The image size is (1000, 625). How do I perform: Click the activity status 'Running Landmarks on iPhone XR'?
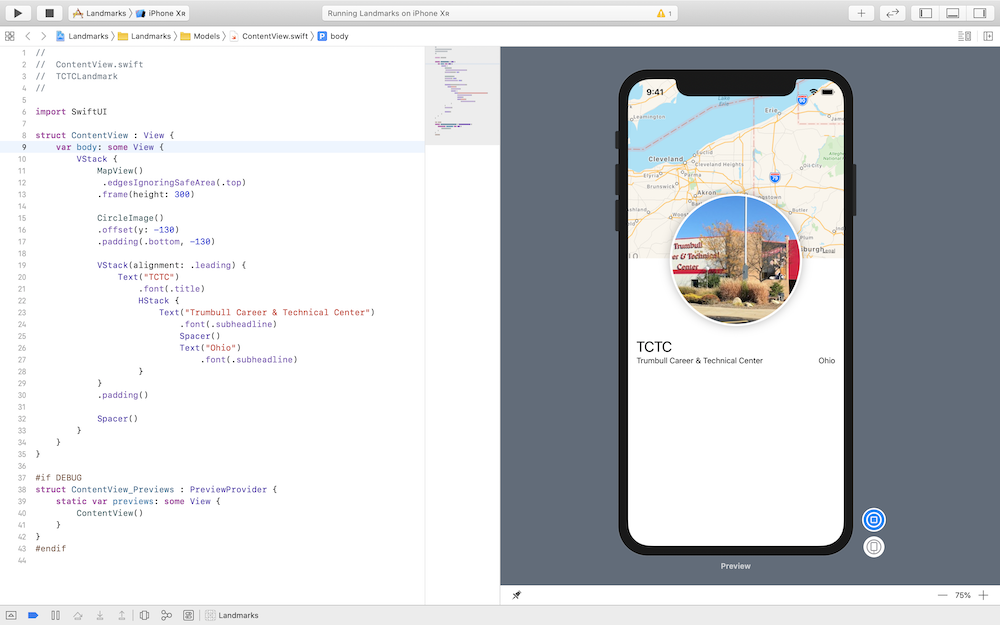[388, 13]
